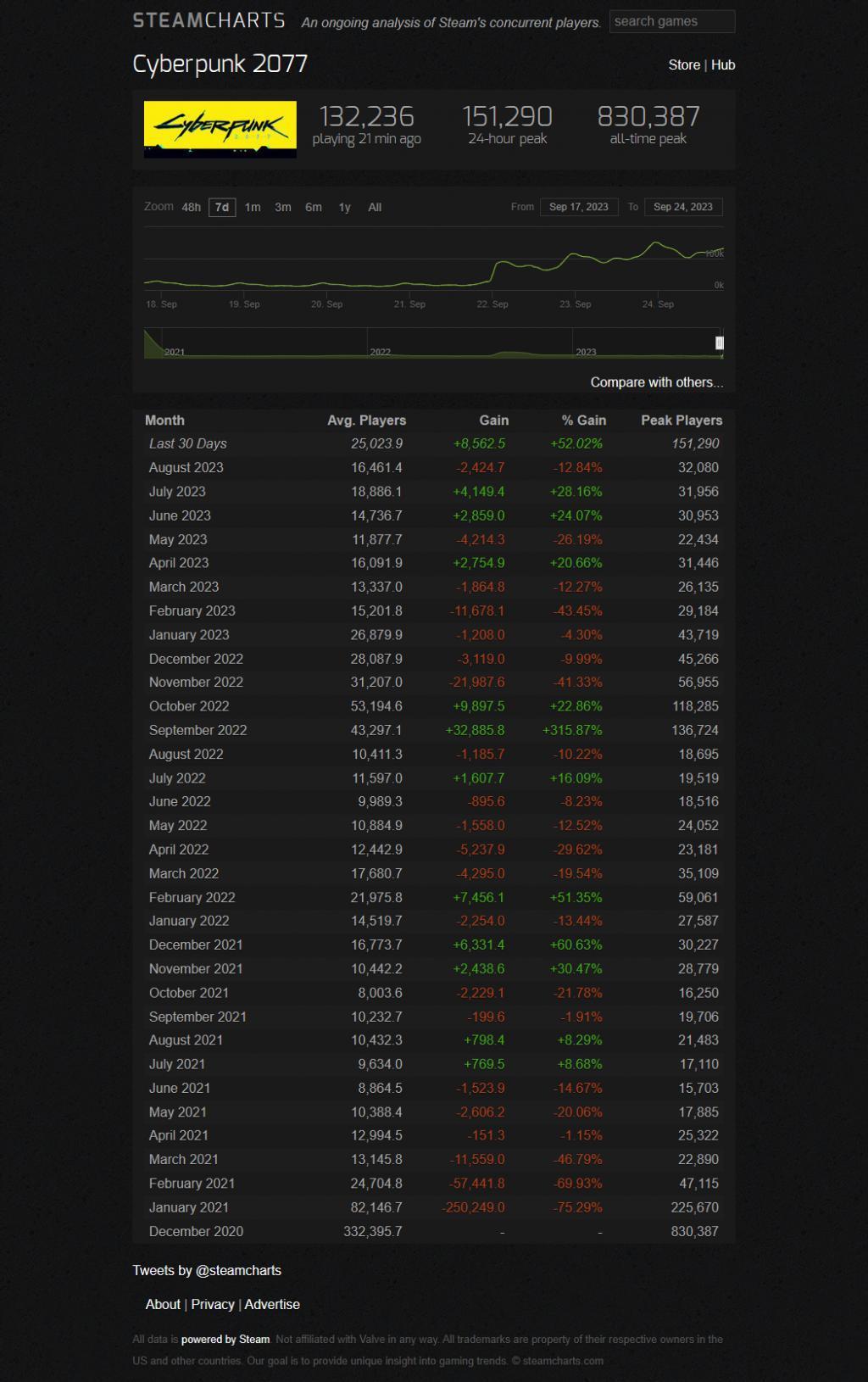
Task: Click the STEAMCHARTS site logo
Action: pyautogui.click(x=209, y=21)
